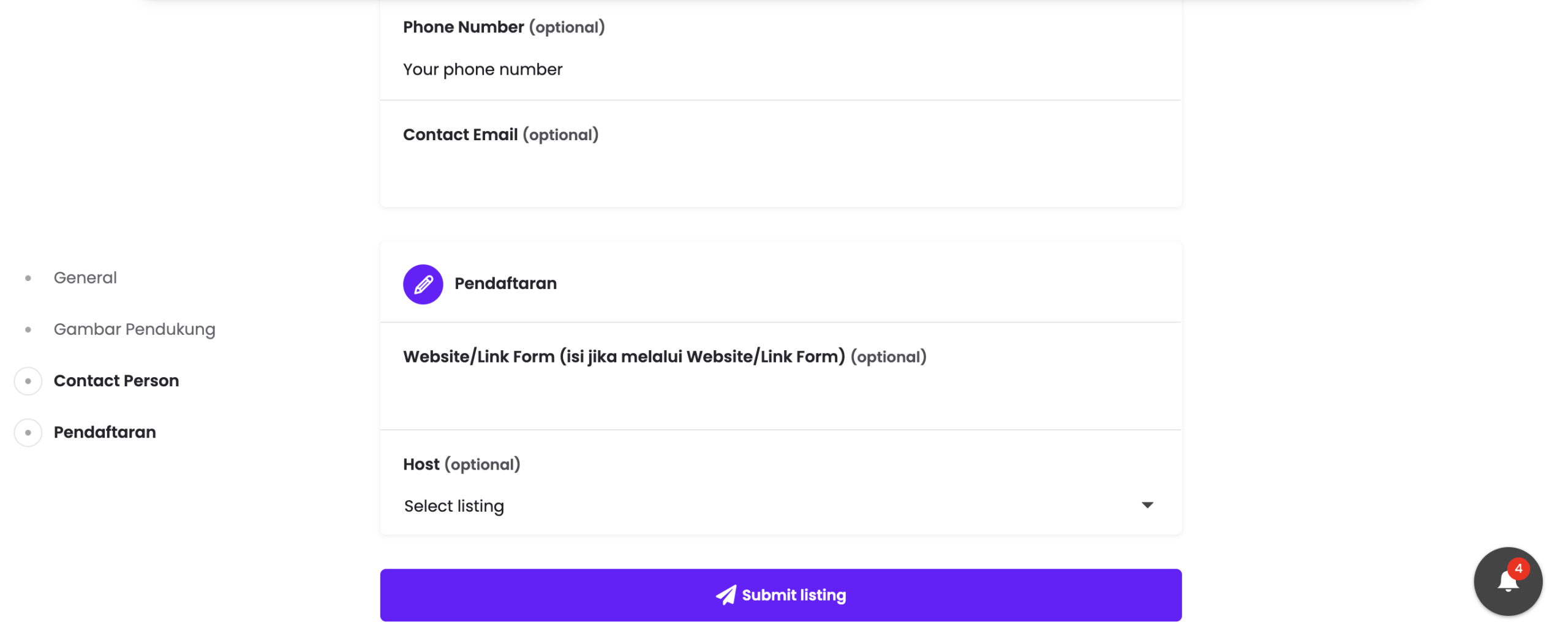Expand the Host dropdown arrow
Image resolution: width=1568 pixels, height=633 pixels.
pos(1147,505)
